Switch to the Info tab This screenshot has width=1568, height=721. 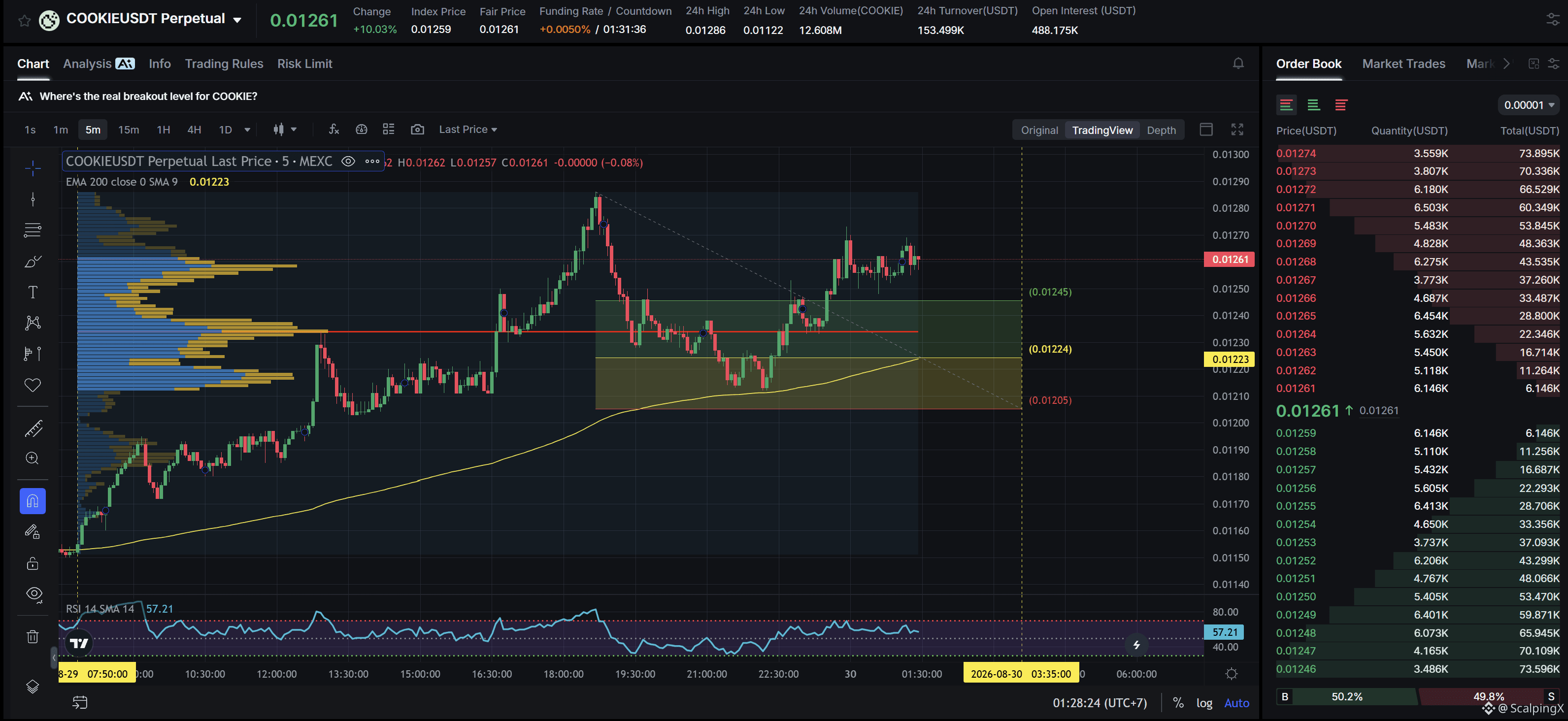[160, 63]
